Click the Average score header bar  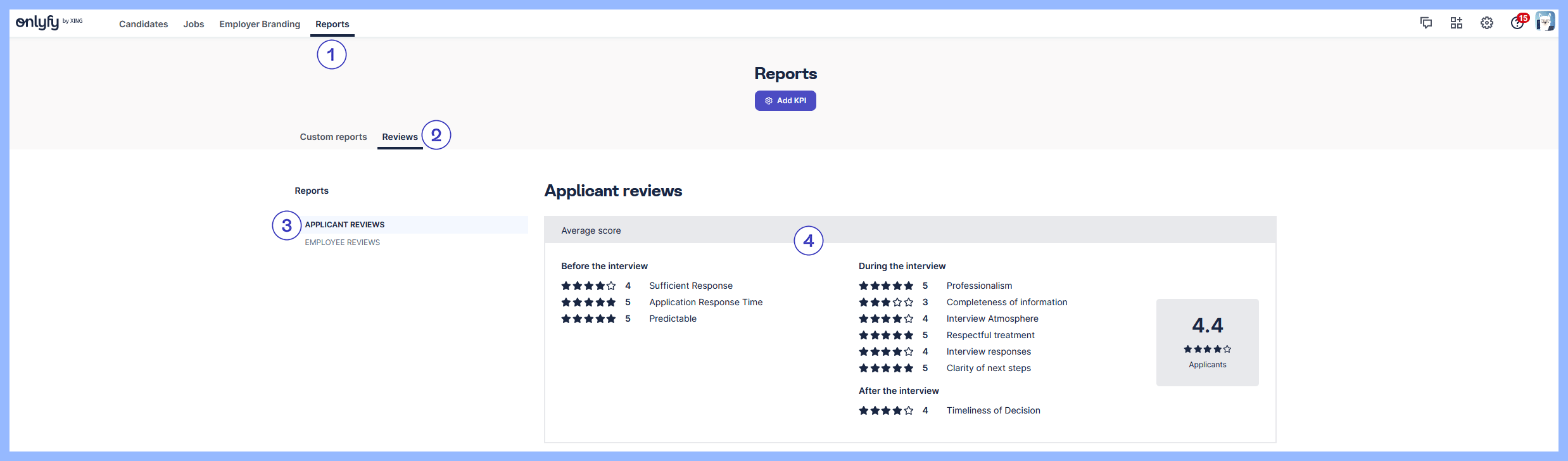click(909, 230)
